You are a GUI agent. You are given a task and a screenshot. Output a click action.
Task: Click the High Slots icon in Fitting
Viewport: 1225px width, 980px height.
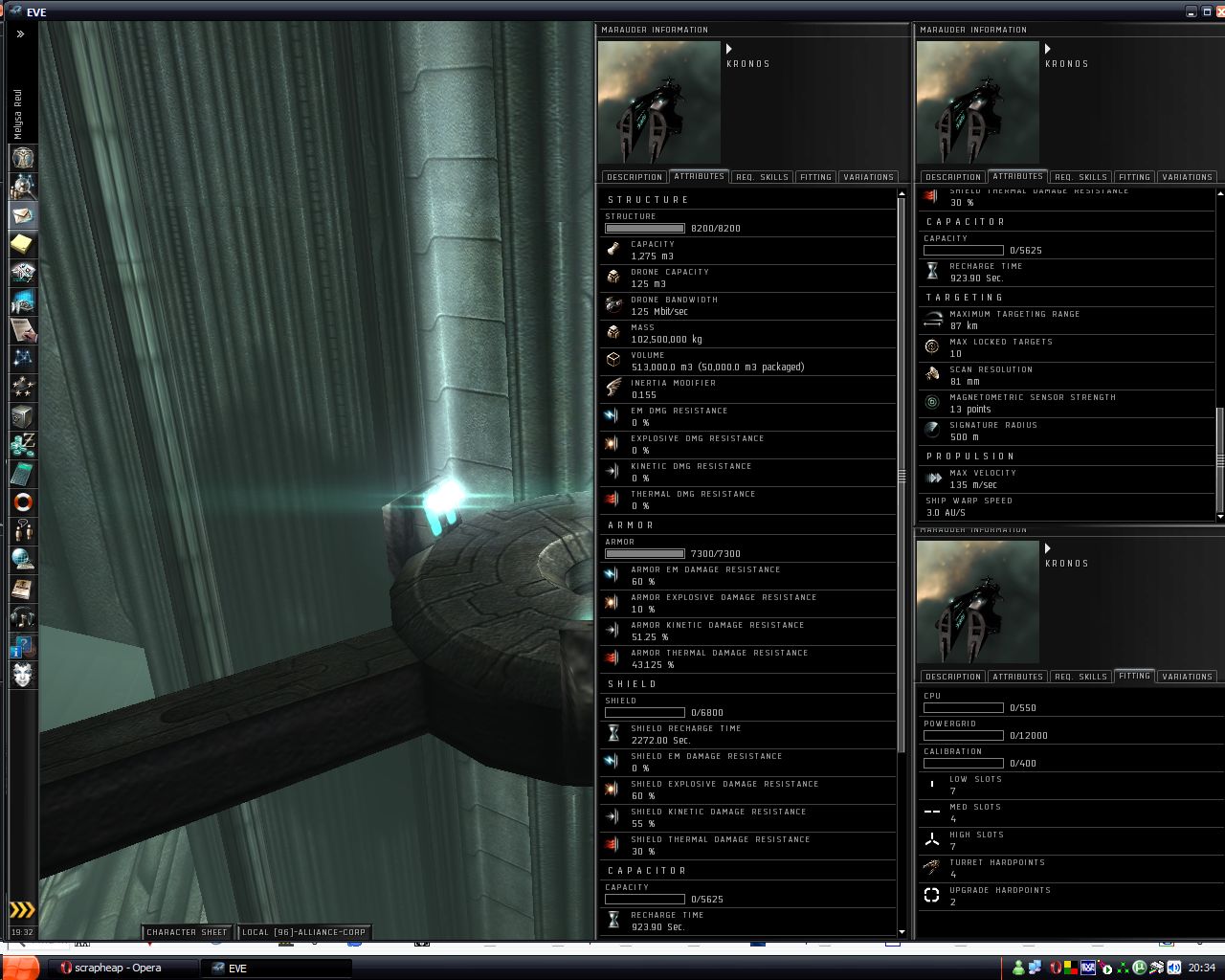click(x=932, y=840)
